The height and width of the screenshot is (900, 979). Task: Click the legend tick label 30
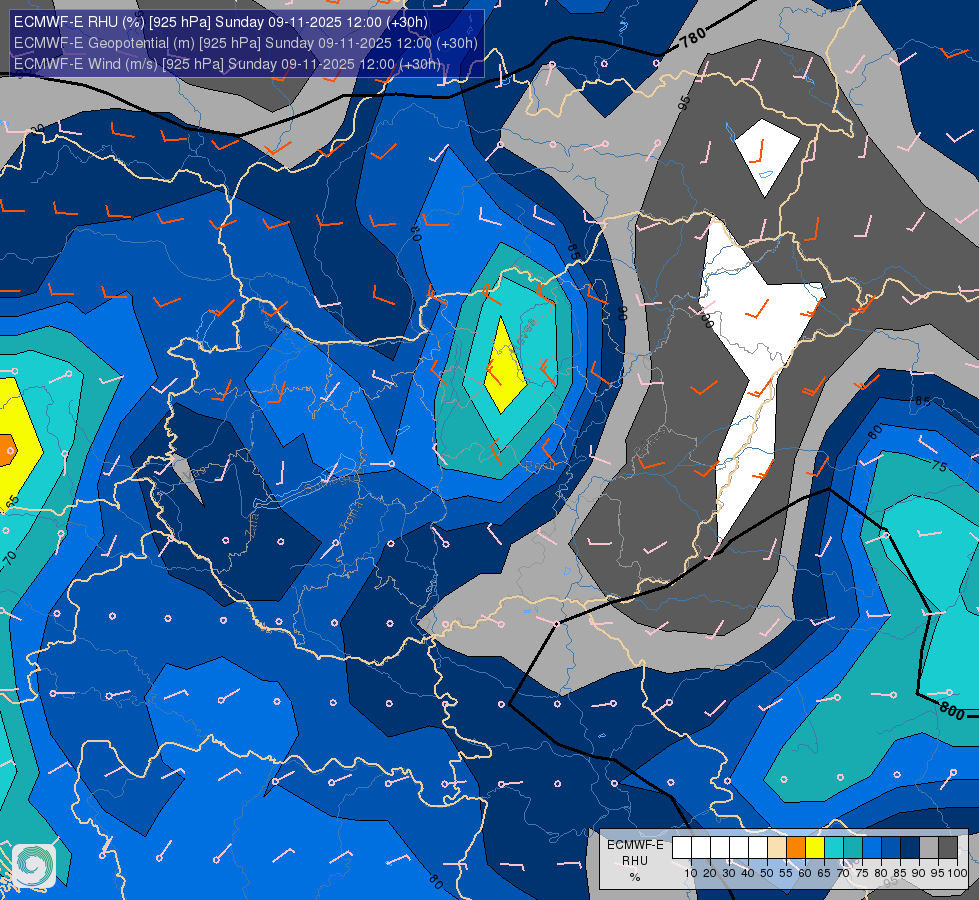click(x=729, y=873)
